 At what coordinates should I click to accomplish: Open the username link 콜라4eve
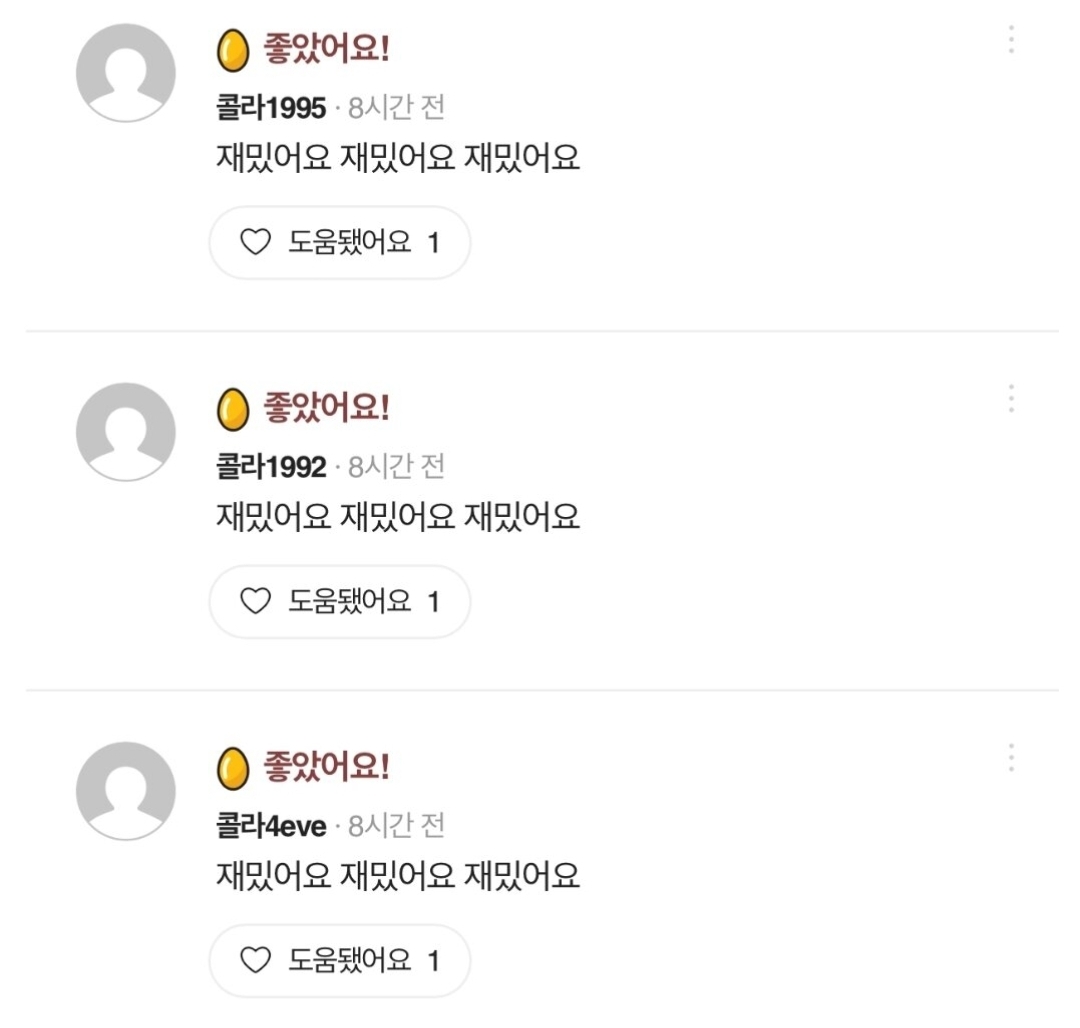pyautogui.click(x=271, y=826)
